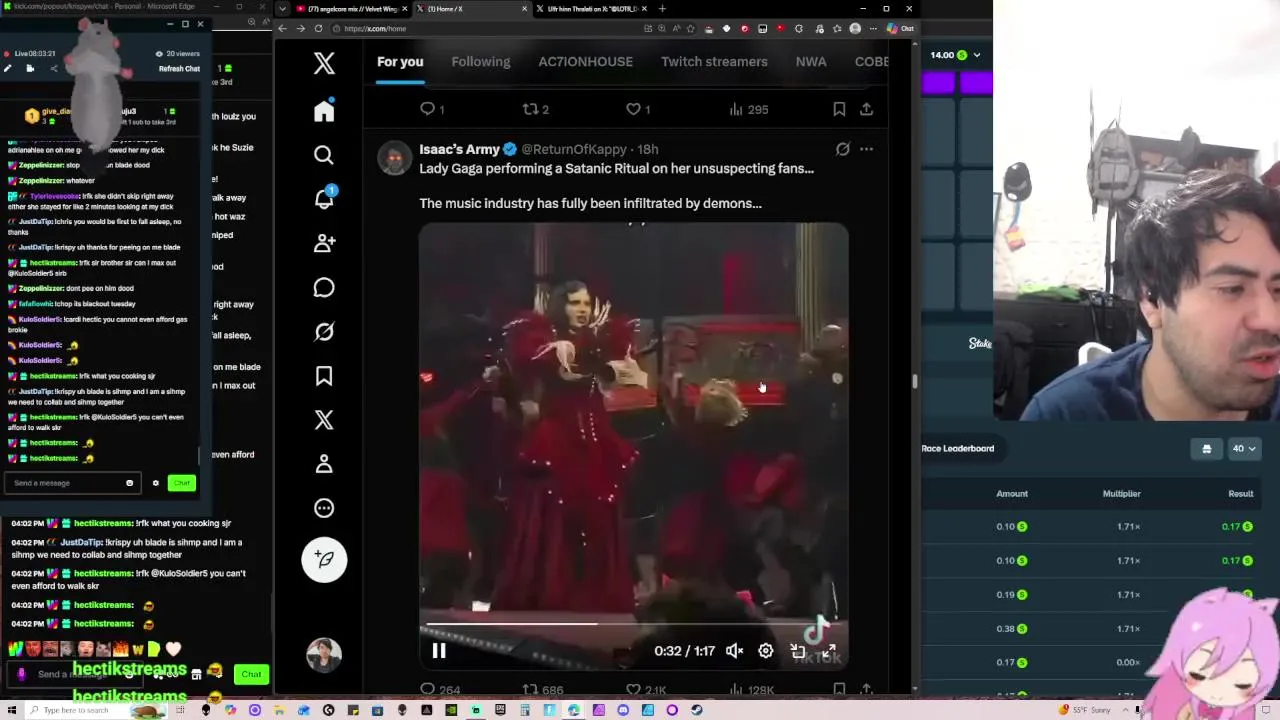
Task: Click the ghost mode icon beside the 40 dropdown
Action: pyautogui.click(x=1206, y=449)
